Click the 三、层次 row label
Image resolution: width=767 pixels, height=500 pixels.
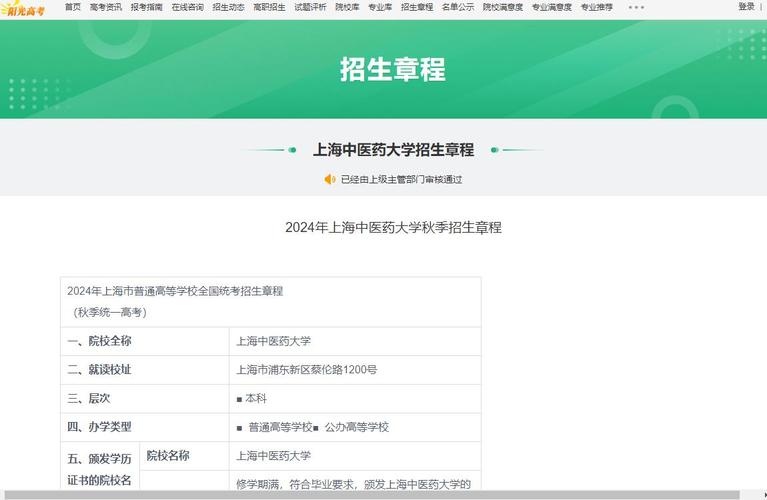pos(89,398)
